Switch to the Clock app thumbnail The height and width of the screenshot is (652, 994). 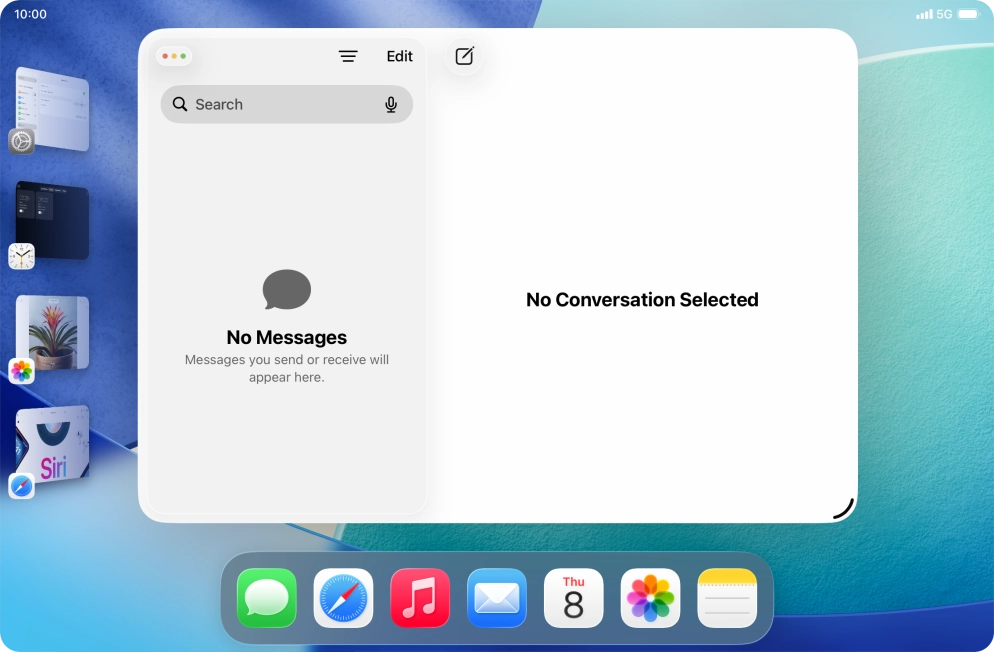pos(50,222)
